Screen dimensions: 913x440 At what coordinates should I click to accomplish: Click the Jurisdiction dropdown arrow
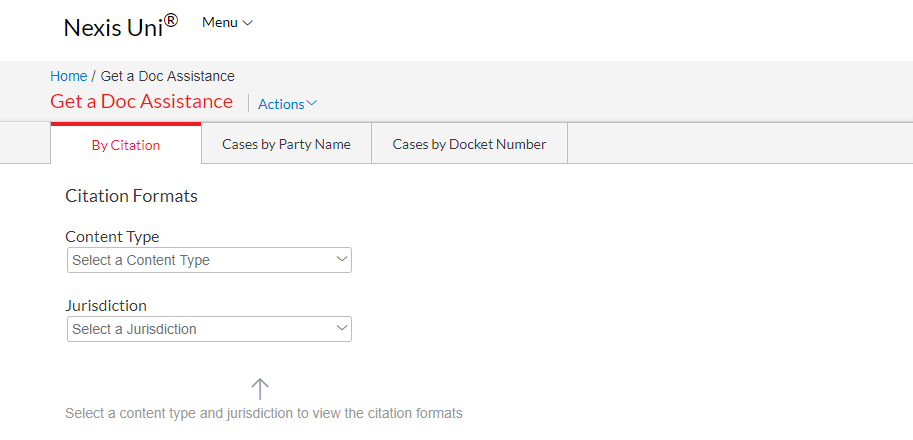tap(342, 328)
